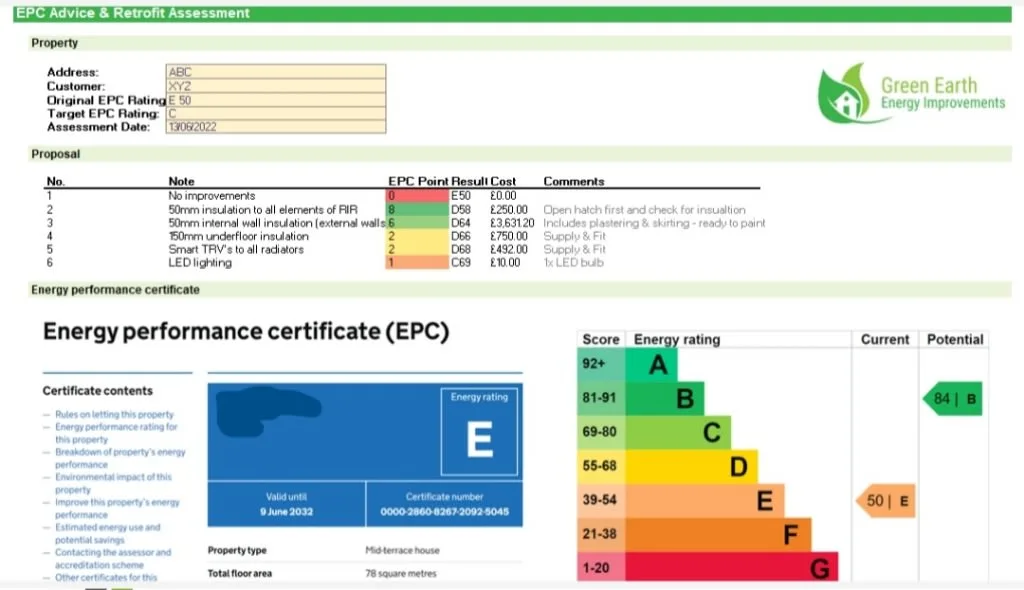Screen dimensions: 1024x590
Task: Select the Target EPC Rating field
Action: (275, 114)
